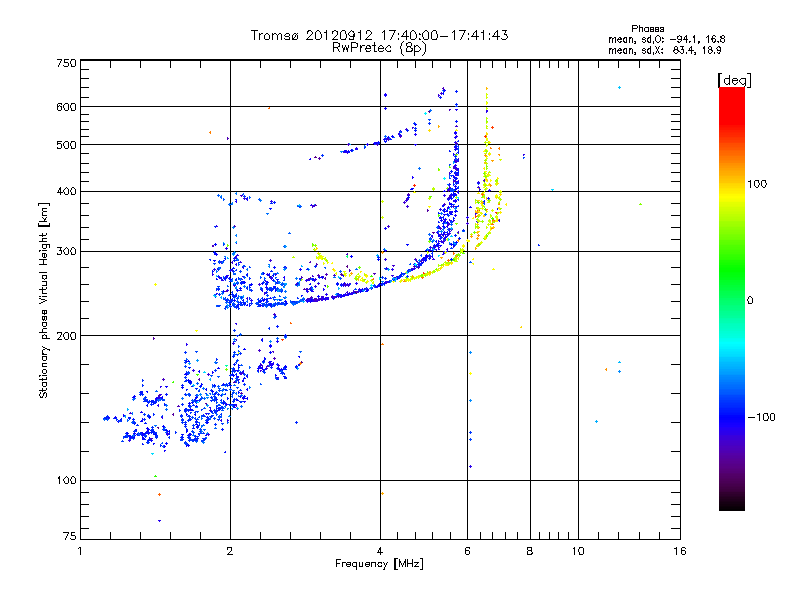Click the plot title 'Tromsø 20120912 17:40:00-17:41:43'
This screenshot has width=800, height=600.
(x=379, y=35)
